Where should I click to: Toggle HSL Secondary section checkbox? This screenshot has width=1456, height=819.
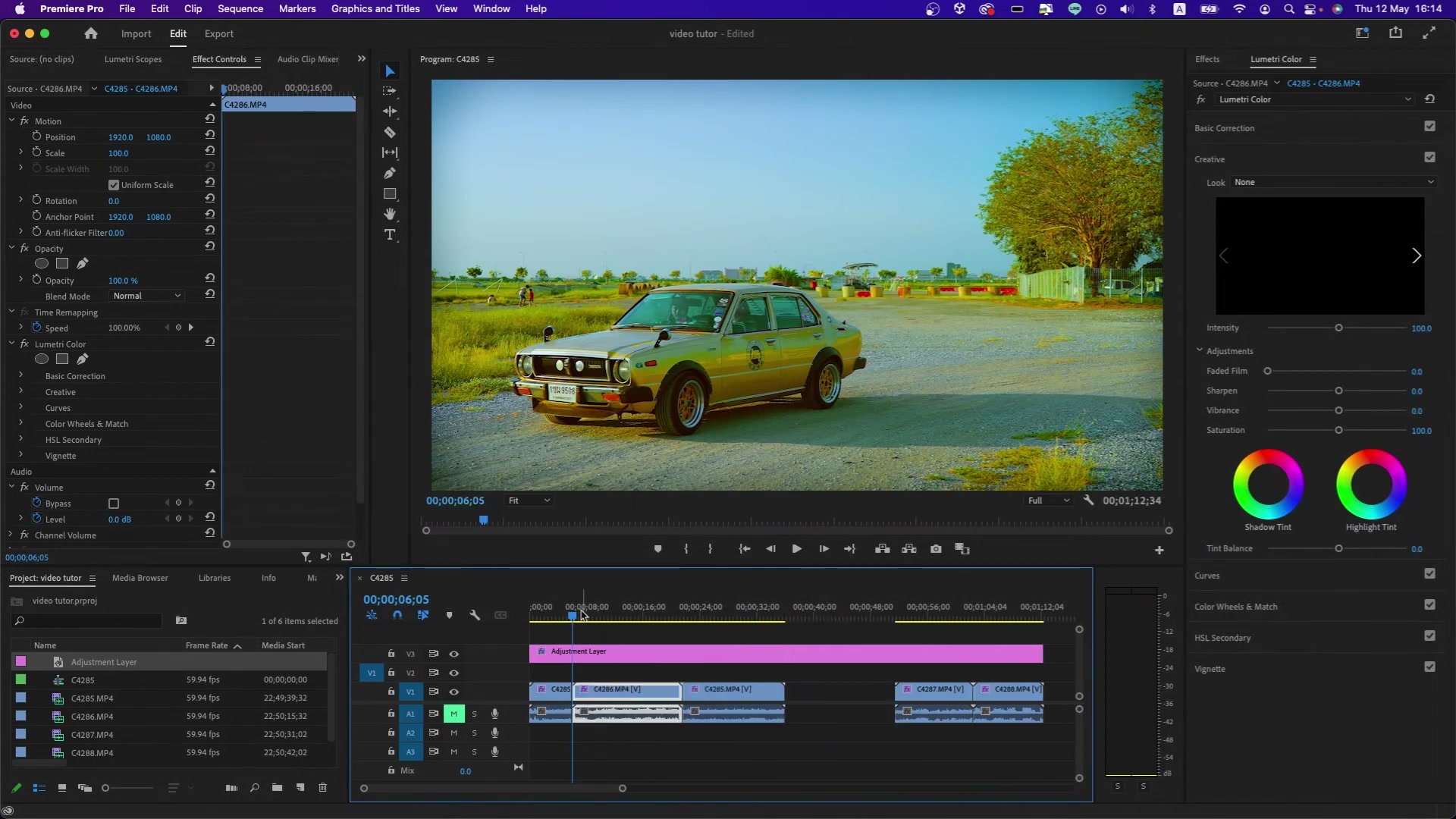[x=1429, y=636]
